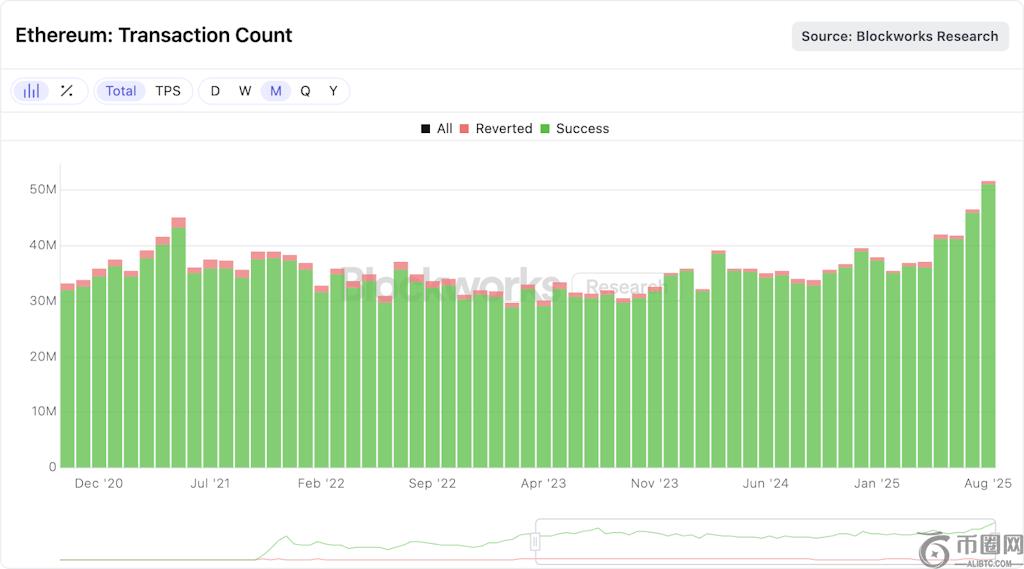Click the black All legend marker
This screenshot has width=1024, height=569.
tap(426, 129)
